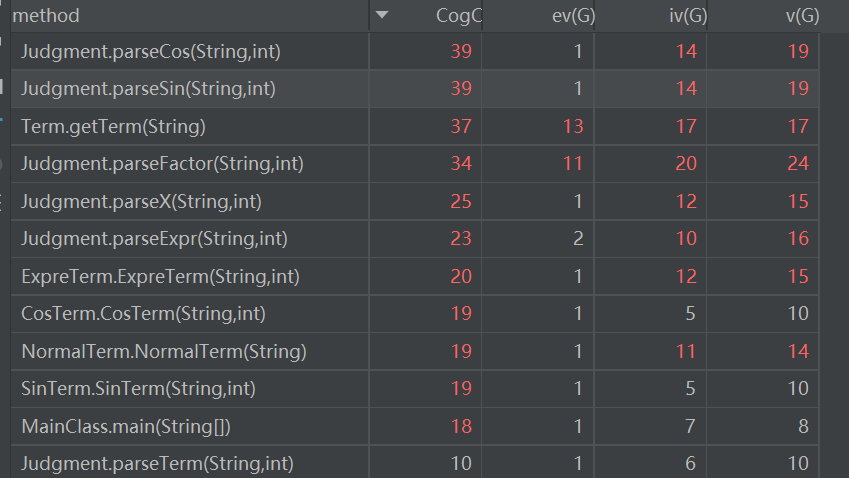Image resolution: width=849 pixels, height=478 pixels.
Task: Sort by the ev(G) column header
Action: pos(539,15)
